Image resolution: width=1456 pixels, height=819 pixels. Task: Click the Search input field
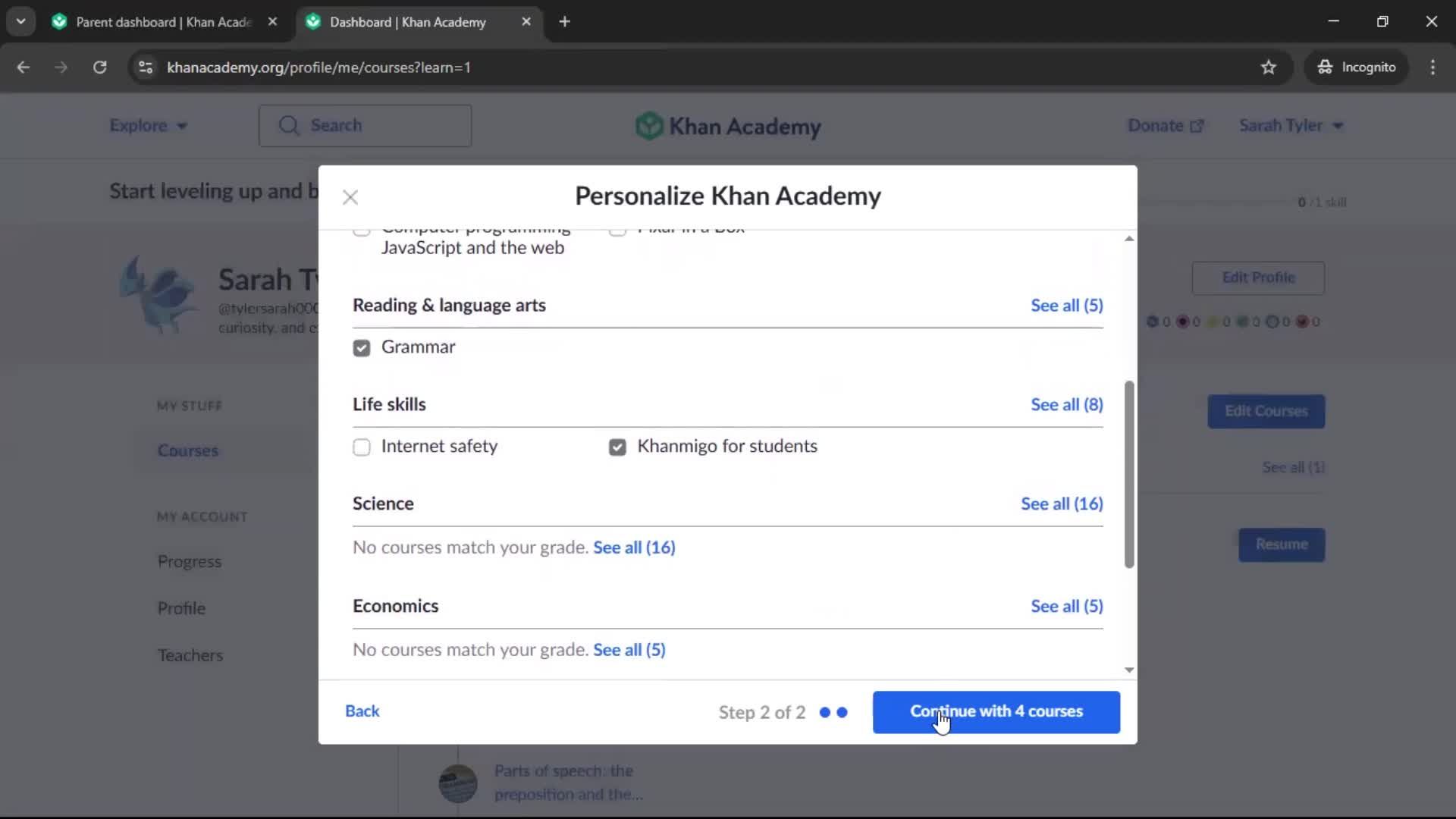click(x=365, y=126)
